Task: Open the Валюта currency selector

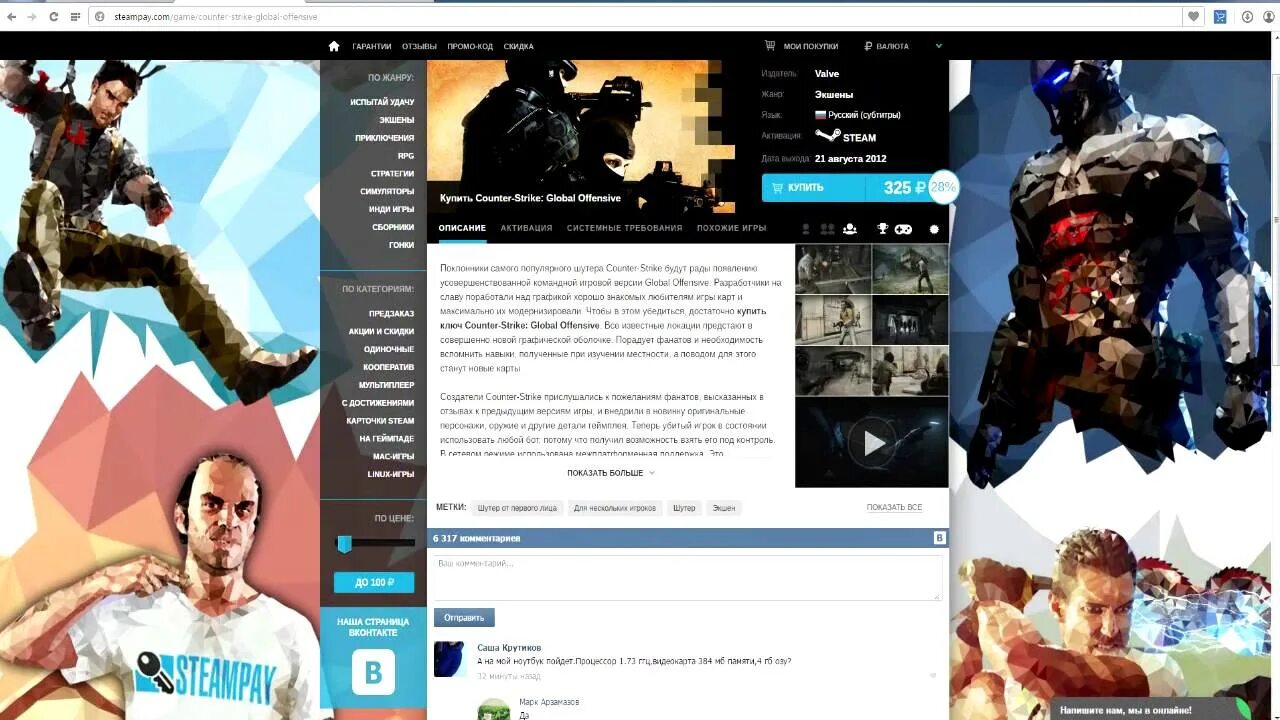Action: (x=885, y=46)
